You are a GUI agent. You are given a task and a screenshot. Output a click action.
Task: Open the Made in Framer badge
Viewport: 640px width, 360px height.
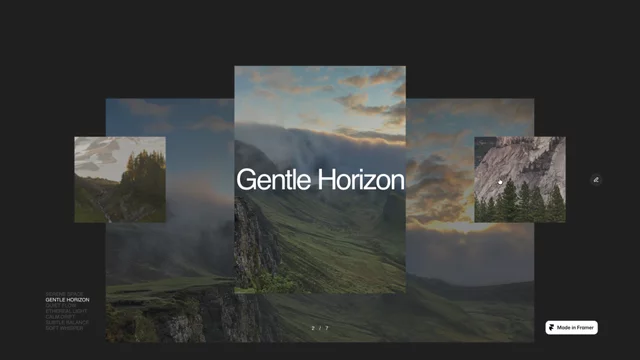(x=571, y=327)
